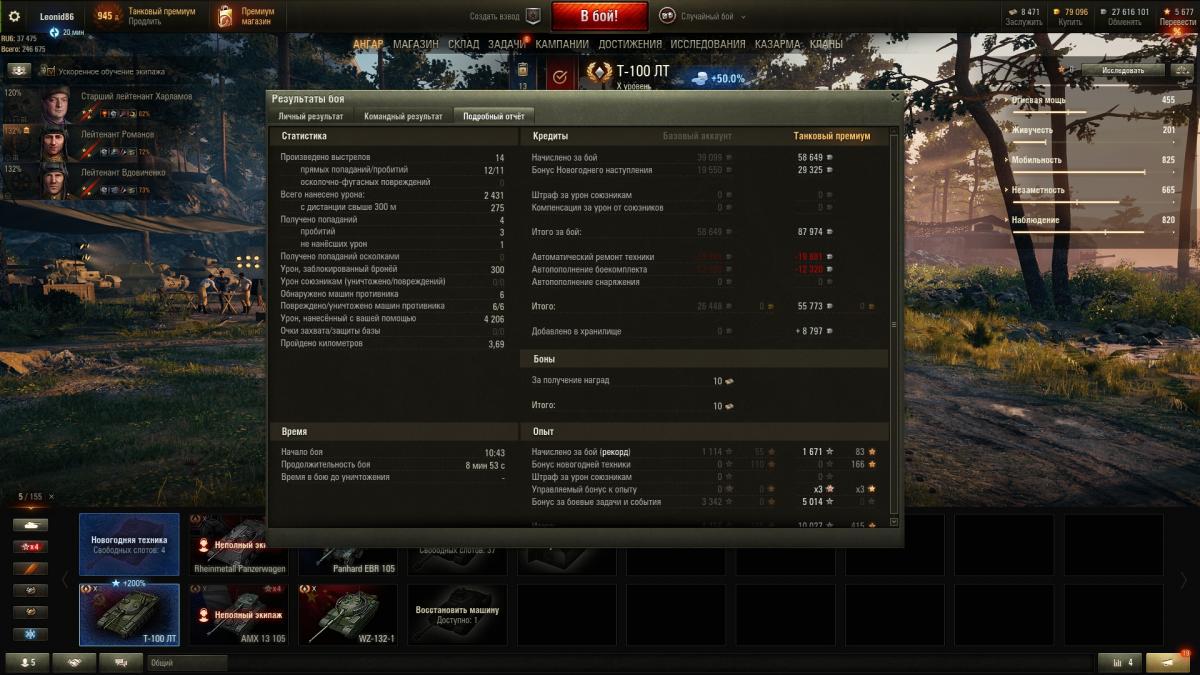
Task: Click the Исследовать button
Action: (1123, 71)
